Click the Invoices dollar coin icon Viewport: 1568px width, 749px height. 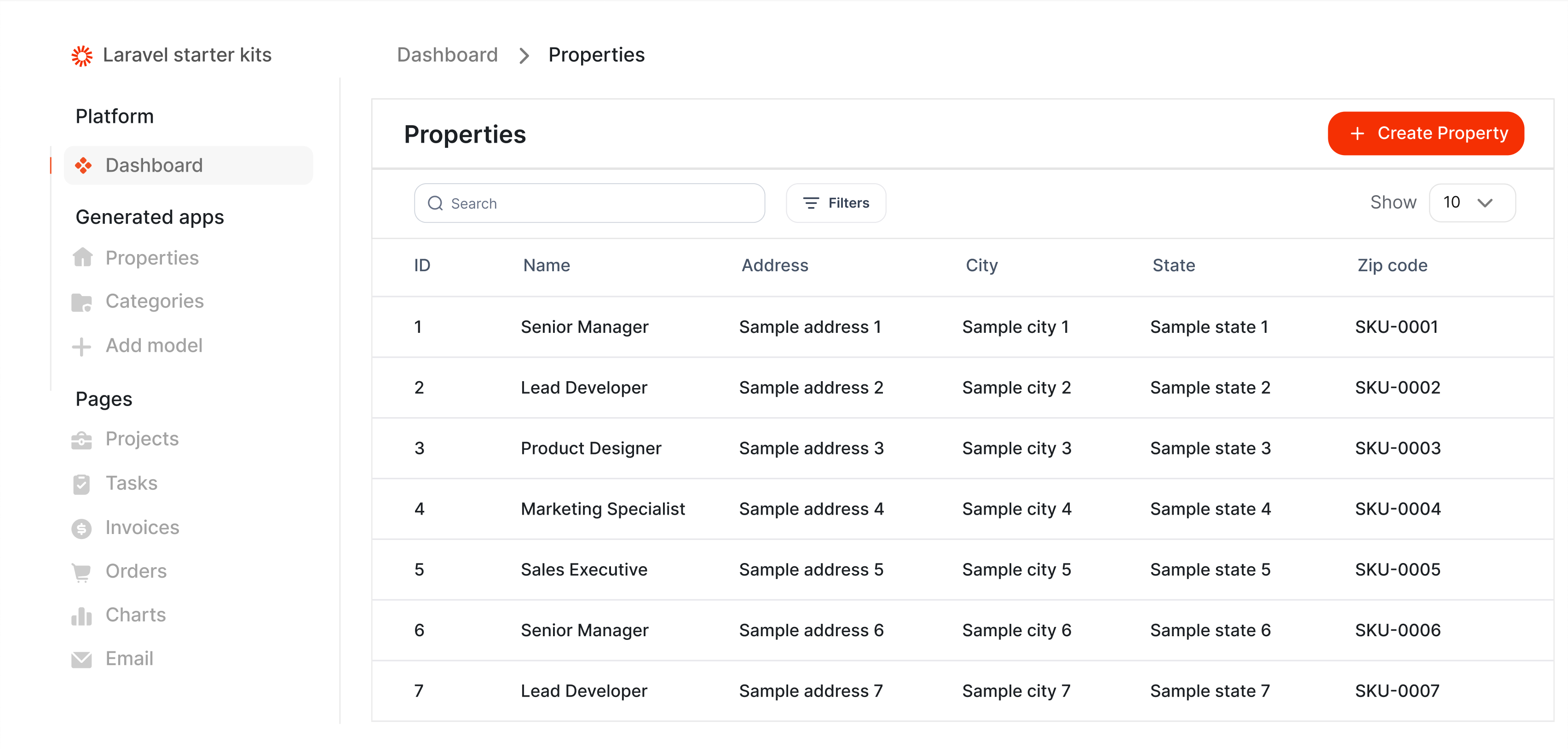coord(81,528)
